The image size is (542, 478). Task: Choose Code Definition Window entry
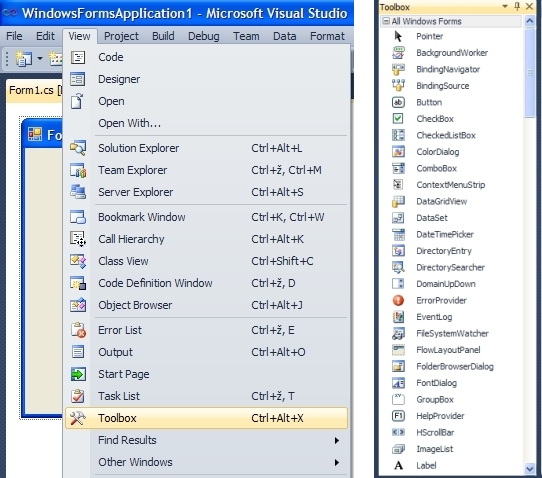[x=206, y=283]
